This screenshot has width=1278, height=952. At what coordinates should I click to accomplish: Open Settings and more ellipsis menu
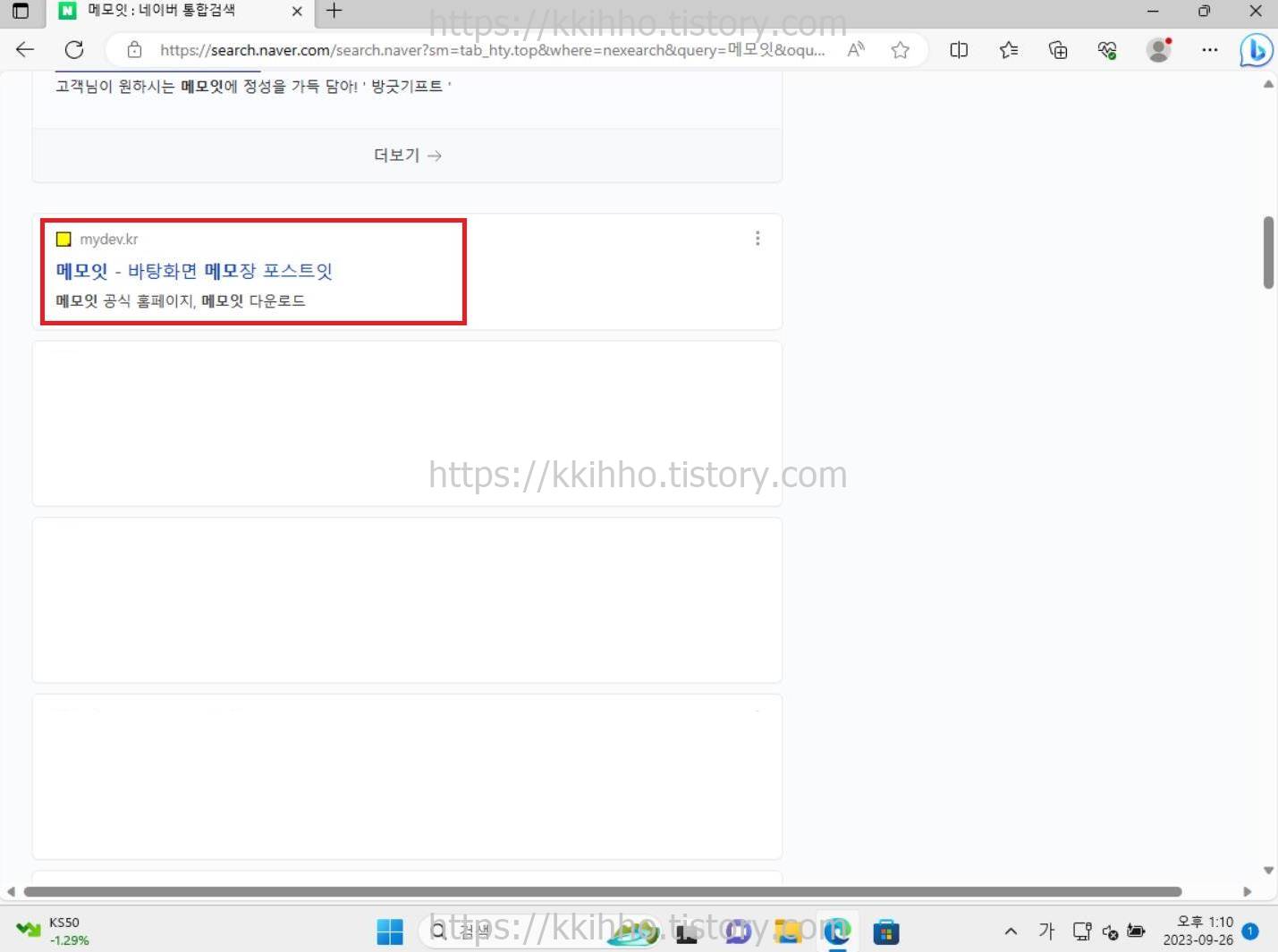click(1210, 50)
